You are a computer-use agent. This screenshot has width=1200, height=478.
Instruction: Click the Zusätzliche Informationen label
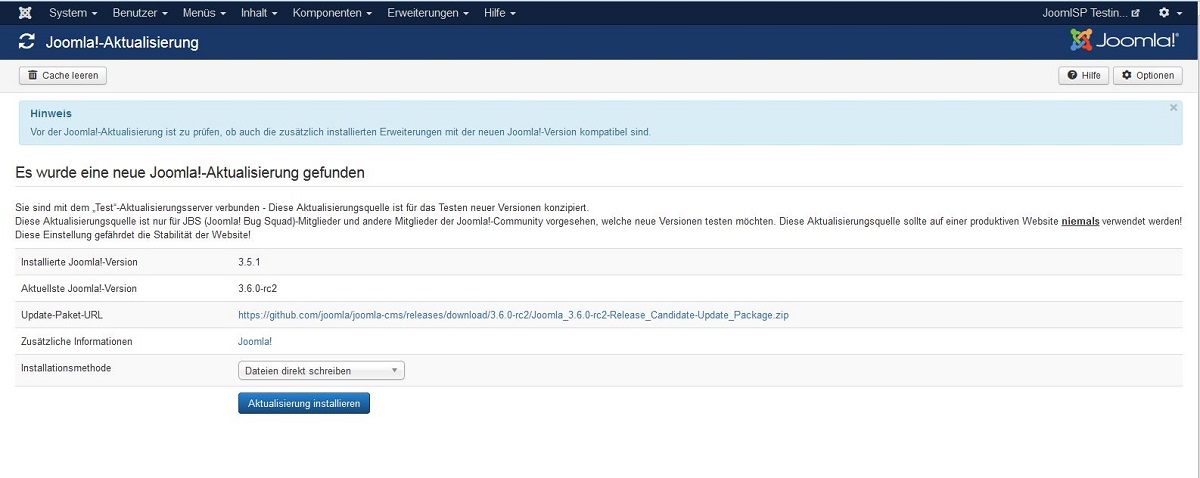pos(77,342)
